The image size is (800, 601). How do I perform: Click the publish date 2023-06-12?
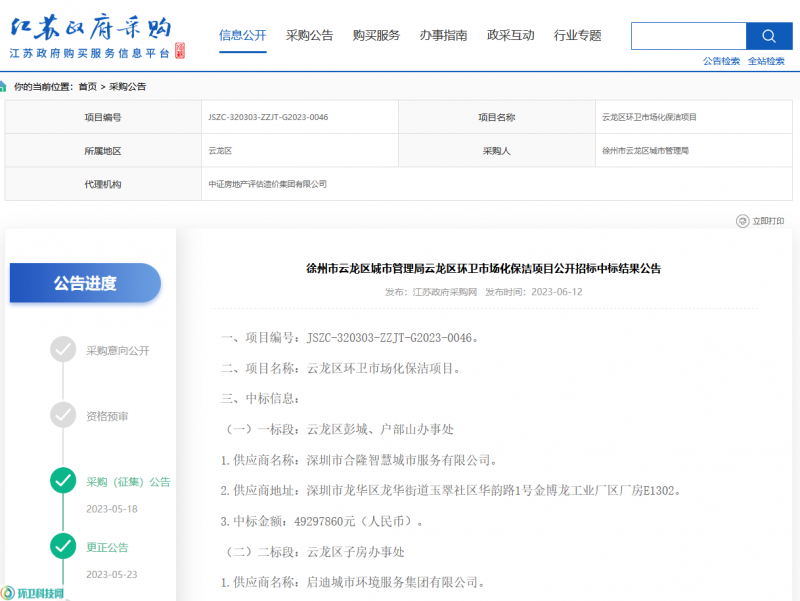[x=557, y=292]
